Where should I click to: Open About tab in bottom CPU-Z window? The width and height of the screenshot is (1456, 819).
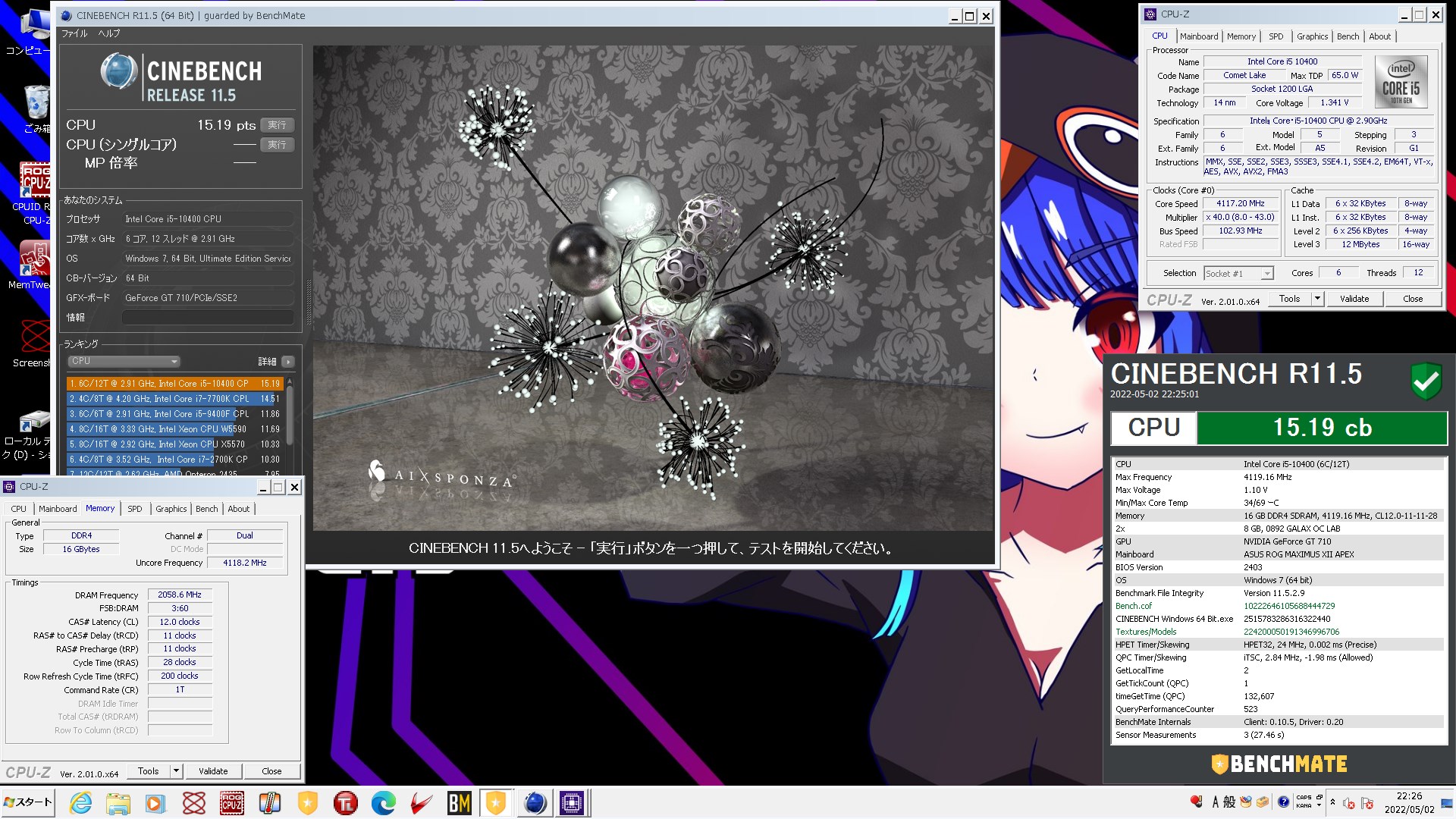[239, 509]
